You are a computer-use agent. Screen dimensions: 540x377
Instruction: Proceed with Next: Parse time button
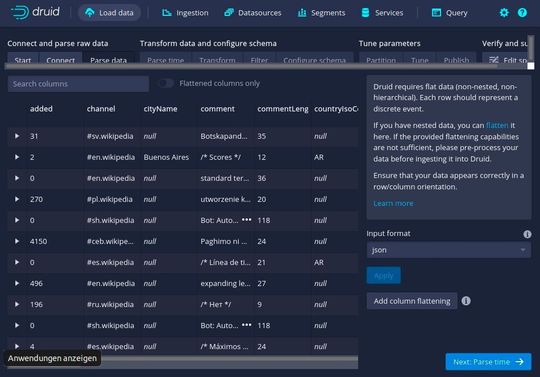[x=488, y=362]
